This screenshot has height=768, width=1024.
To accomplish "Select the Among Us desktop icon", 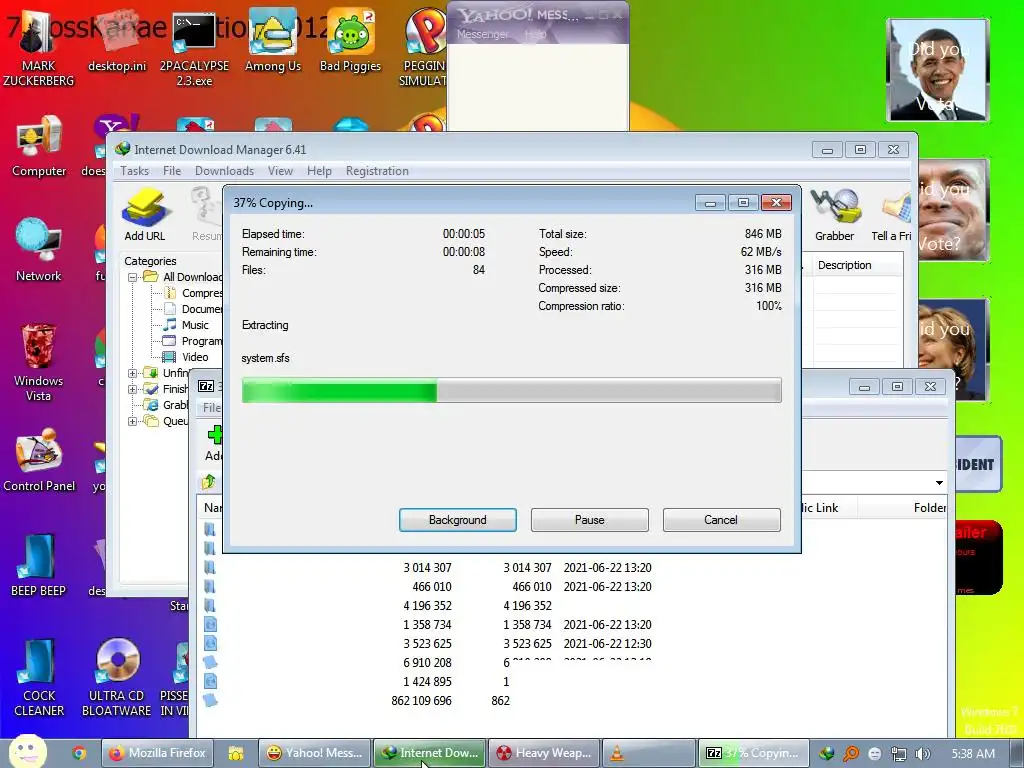I will click(x=273, y=40).
